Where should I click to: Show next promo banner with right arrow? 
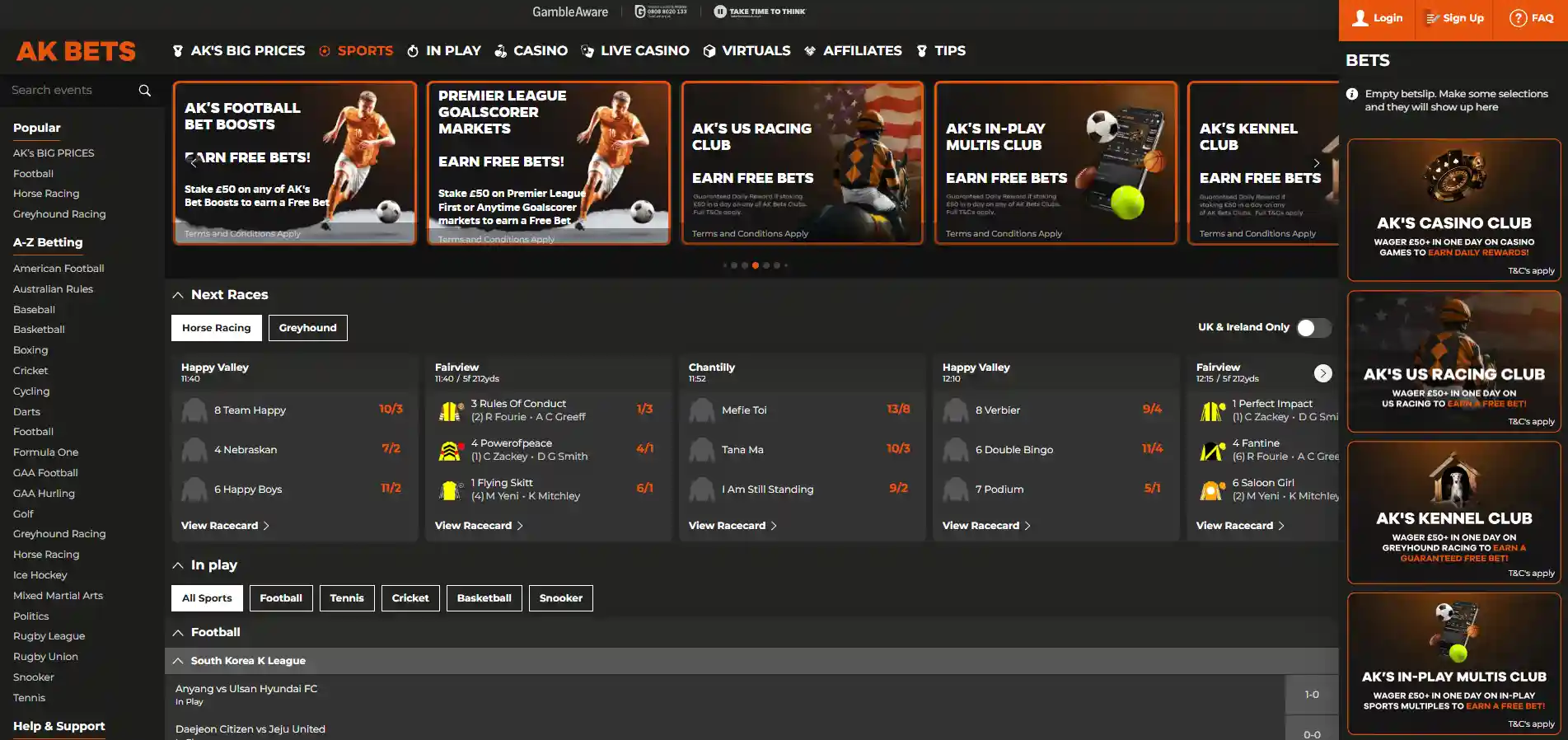coord(1317,162)
